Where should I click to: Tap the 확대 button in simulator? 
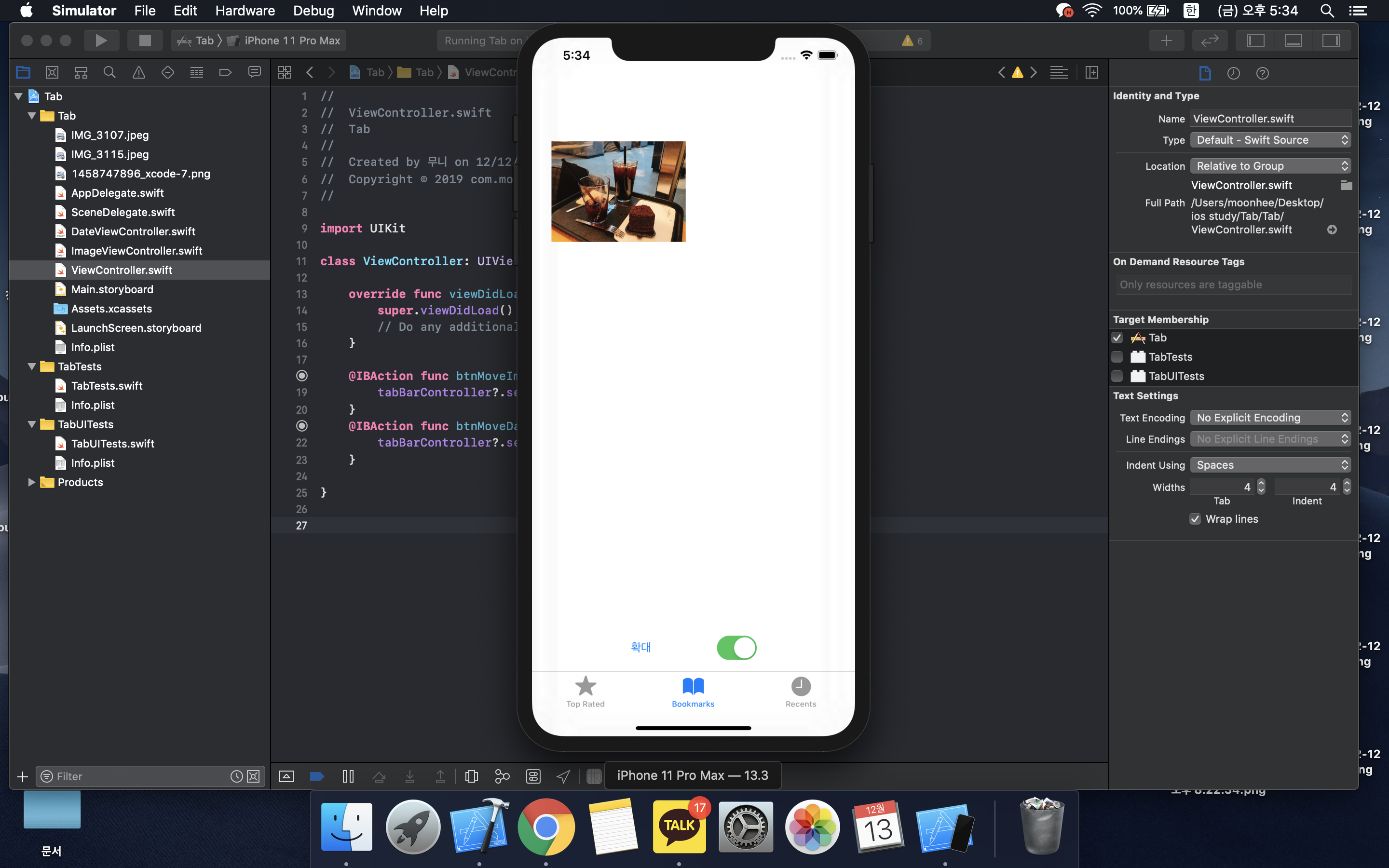click(640, 647)
